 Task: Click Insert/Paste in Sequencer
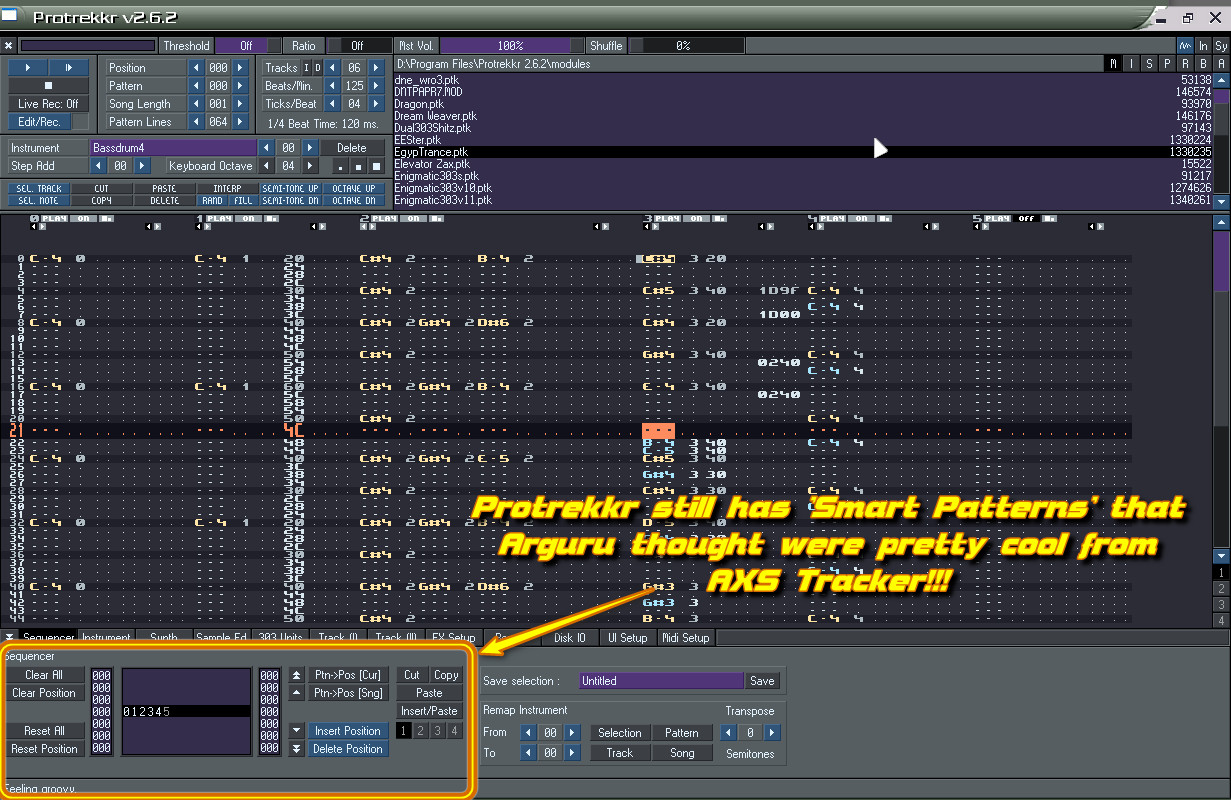(429, 711)
